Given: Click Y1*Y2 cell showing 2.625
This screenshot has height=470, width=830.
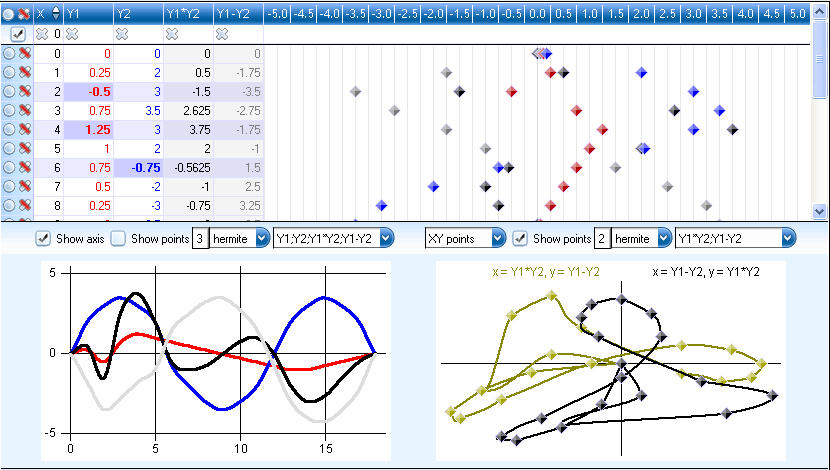Looking at the screenshot, I should click(x=188, y=111).
